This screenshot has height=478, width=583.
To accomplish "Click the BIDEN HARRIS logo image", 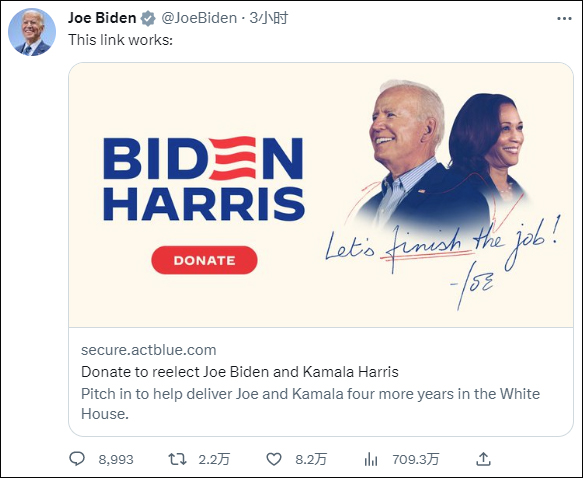I will [204, 179].
